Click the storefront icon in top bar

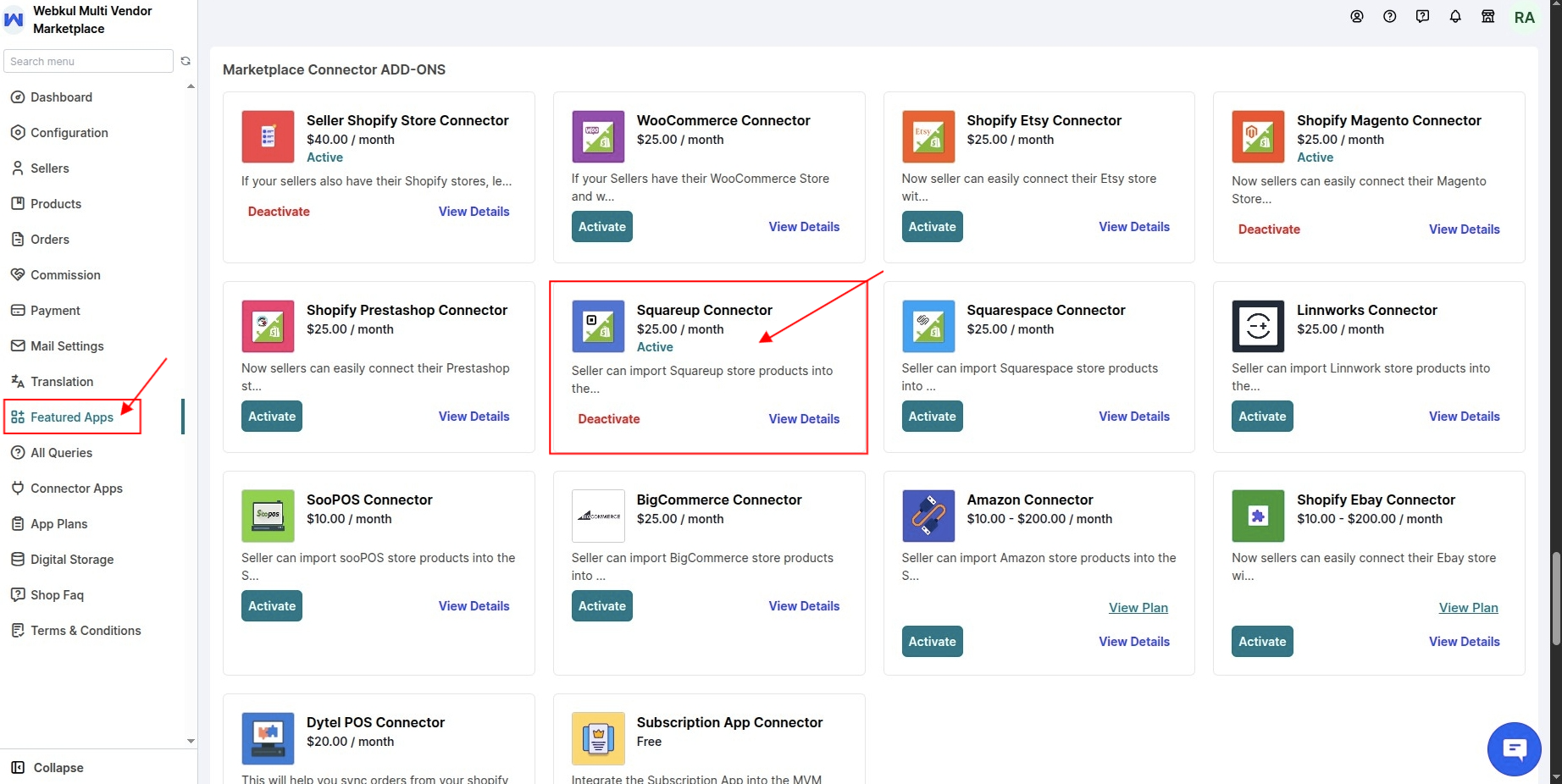(1487, 17)
